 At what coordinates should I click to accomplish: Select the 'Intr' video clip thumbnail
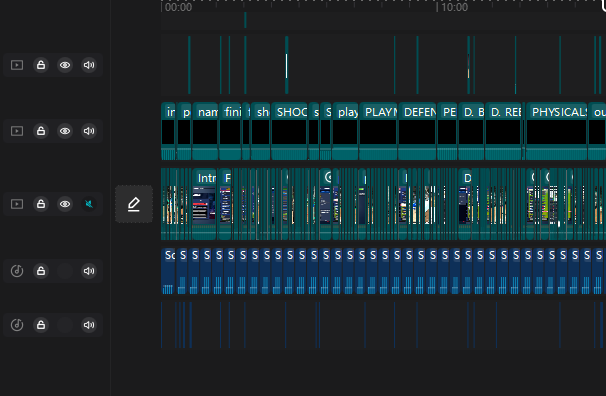[x=204, y=204]
